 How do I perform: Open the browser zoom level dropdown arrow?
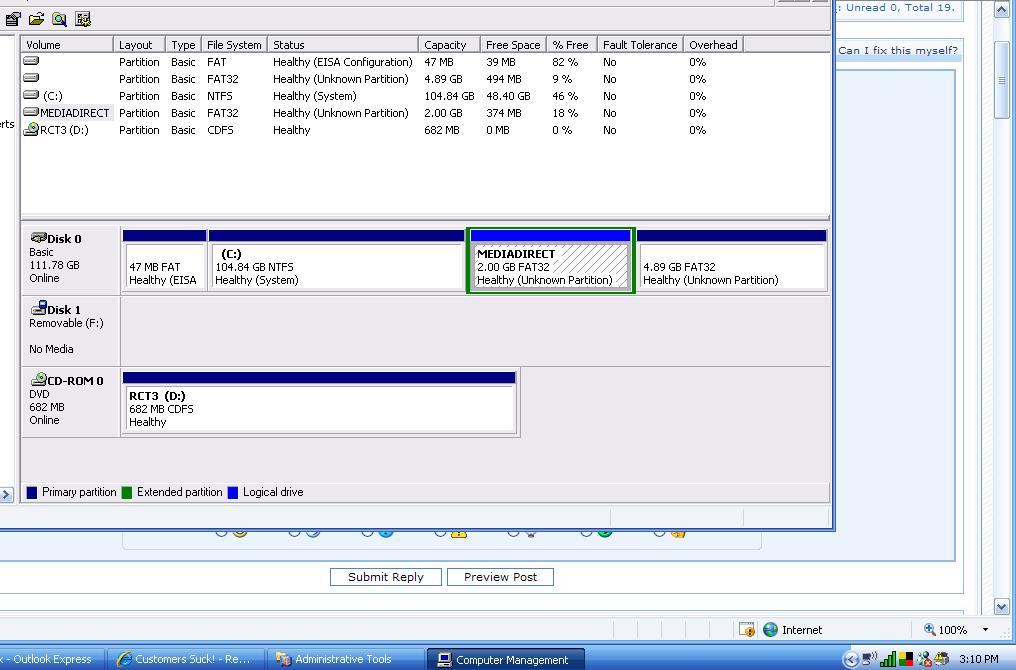[x=985, y=630]
